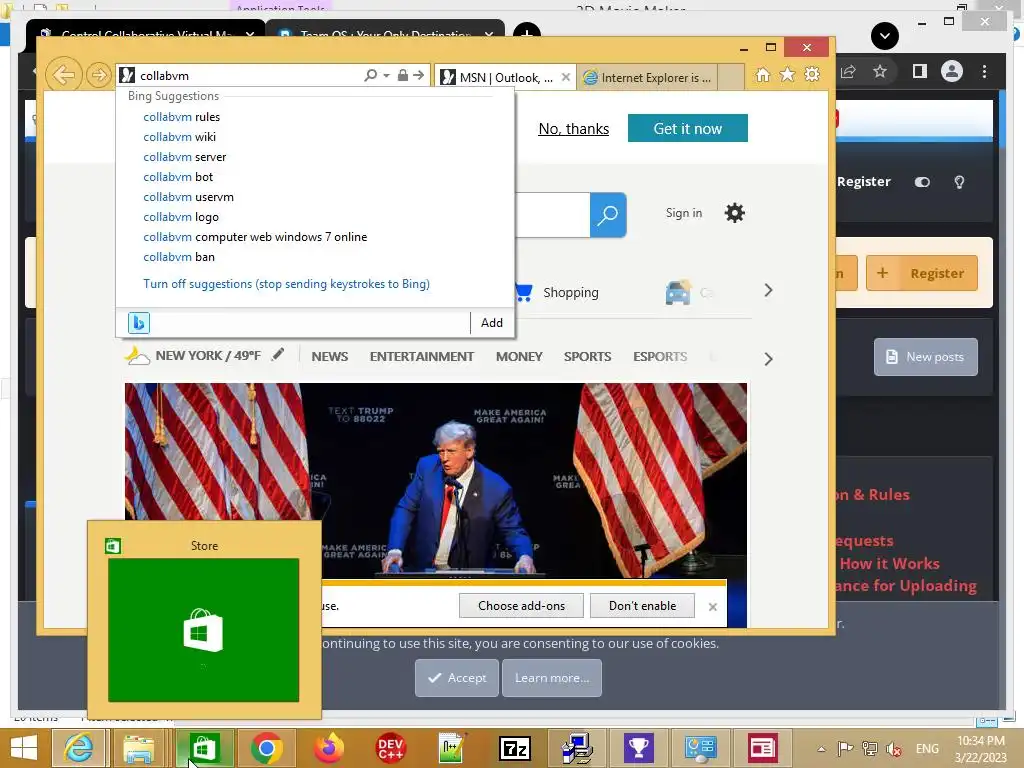Open the SPORTS section
1024x768 pixels.
(588, 357)
